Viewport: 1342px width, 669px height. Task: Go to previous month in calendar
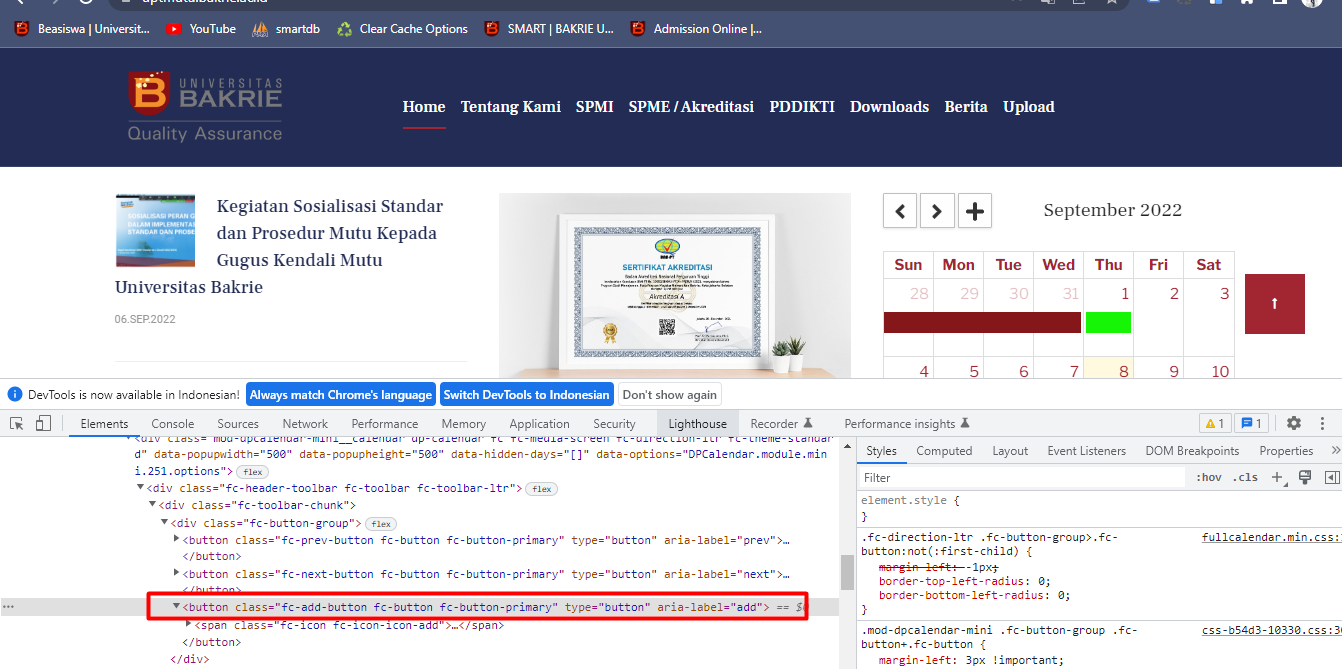coord(900,211)
